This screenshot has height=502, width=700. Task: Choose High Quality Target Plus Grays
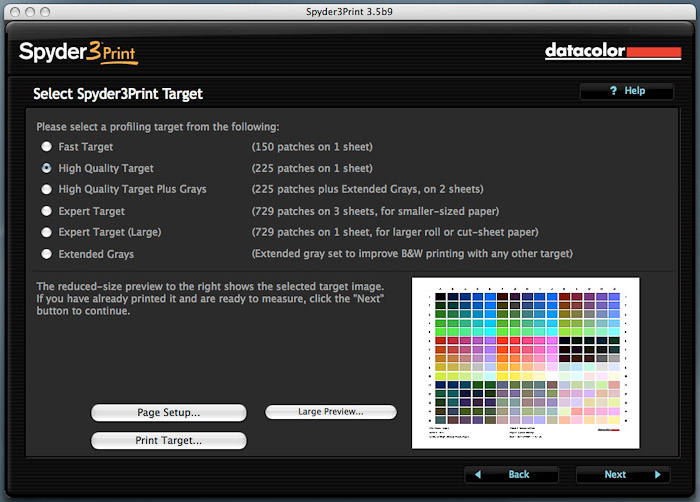(47, 190)
